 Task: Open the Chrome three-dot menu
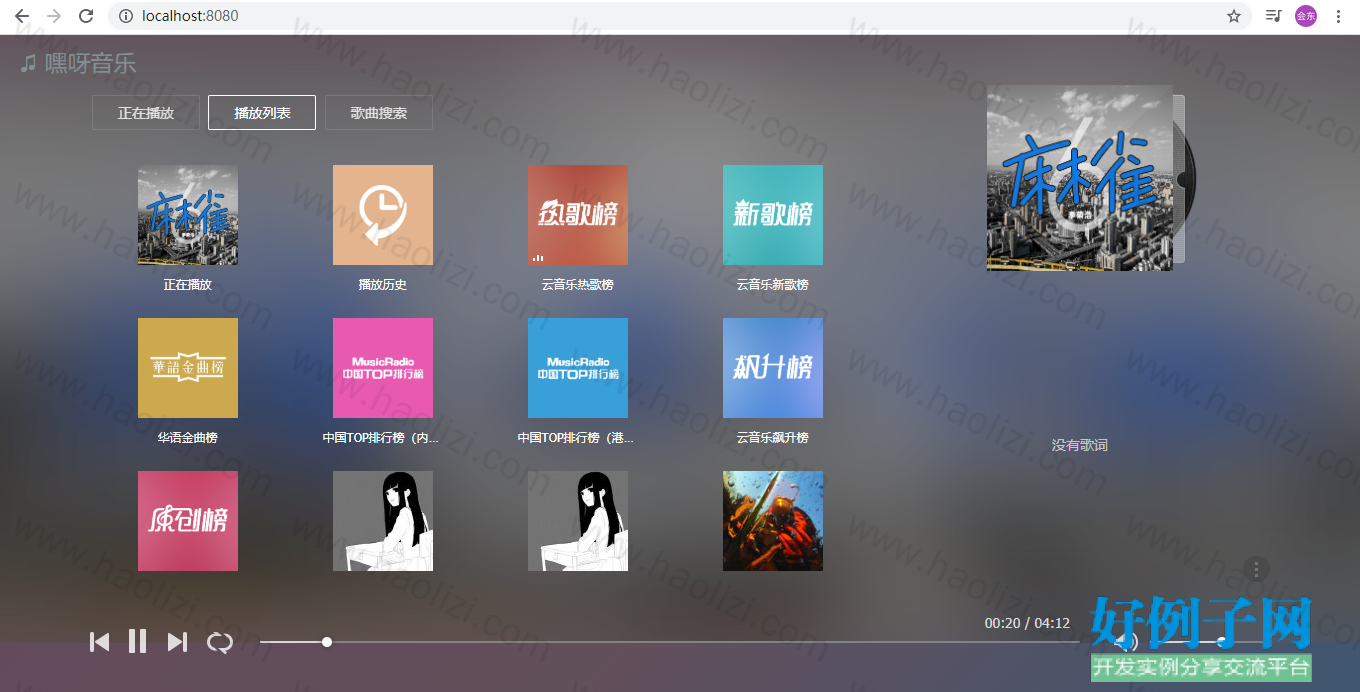pyautogui.click(x=1338, y=16)
